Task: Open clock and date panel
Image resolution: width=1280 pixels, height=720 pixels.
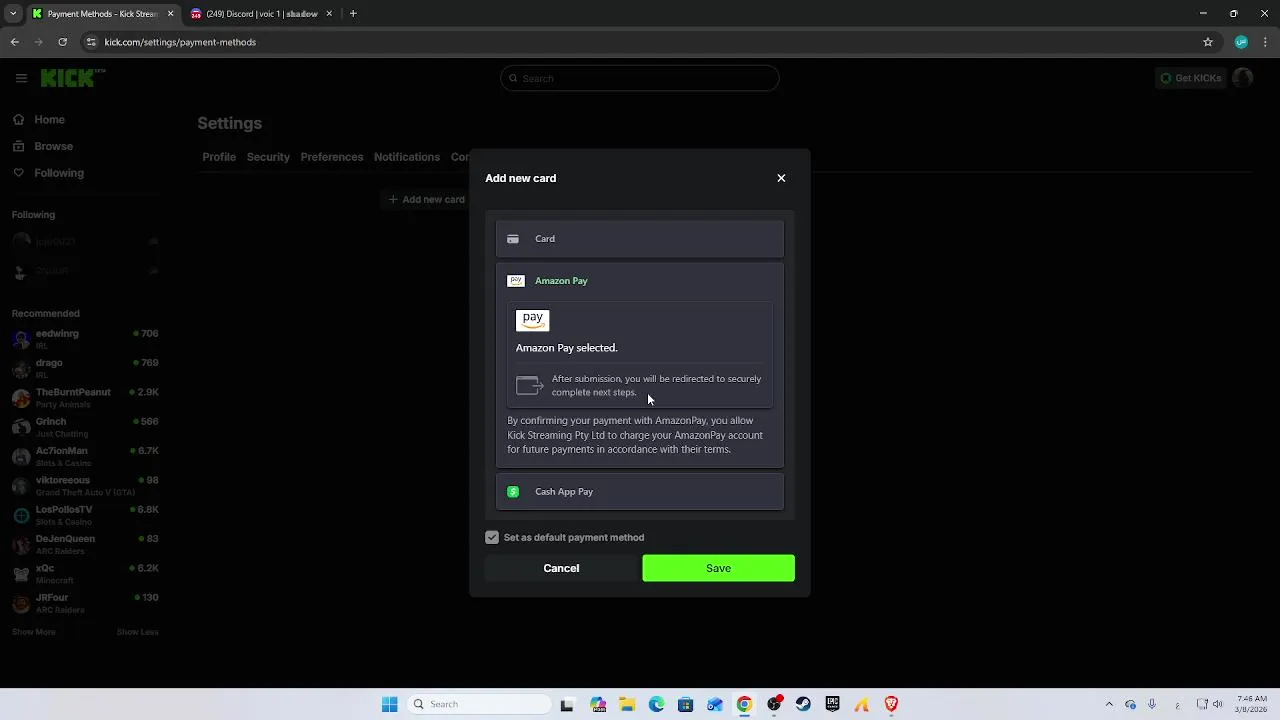Action: click(1251, 704)
